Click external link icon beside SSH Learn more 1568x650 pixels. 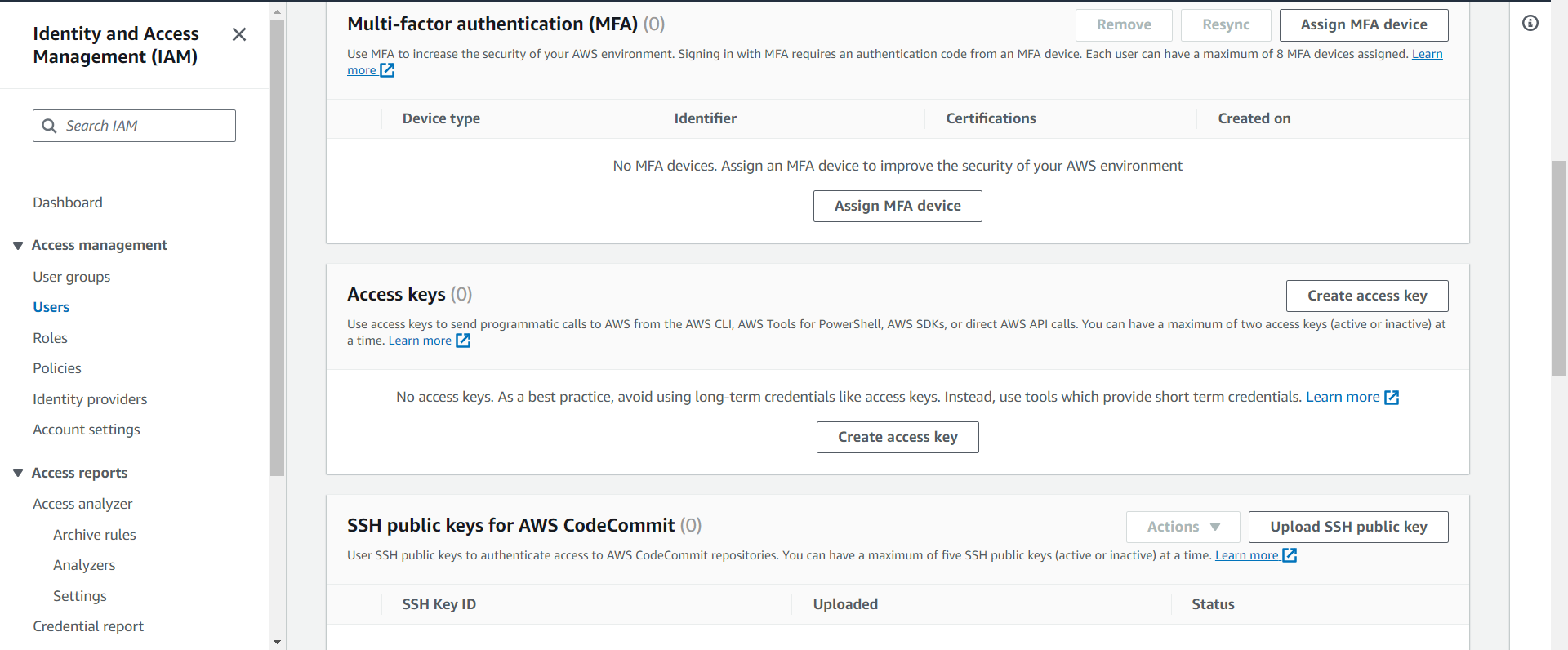pyautogui.click(x=1290, y=555)
